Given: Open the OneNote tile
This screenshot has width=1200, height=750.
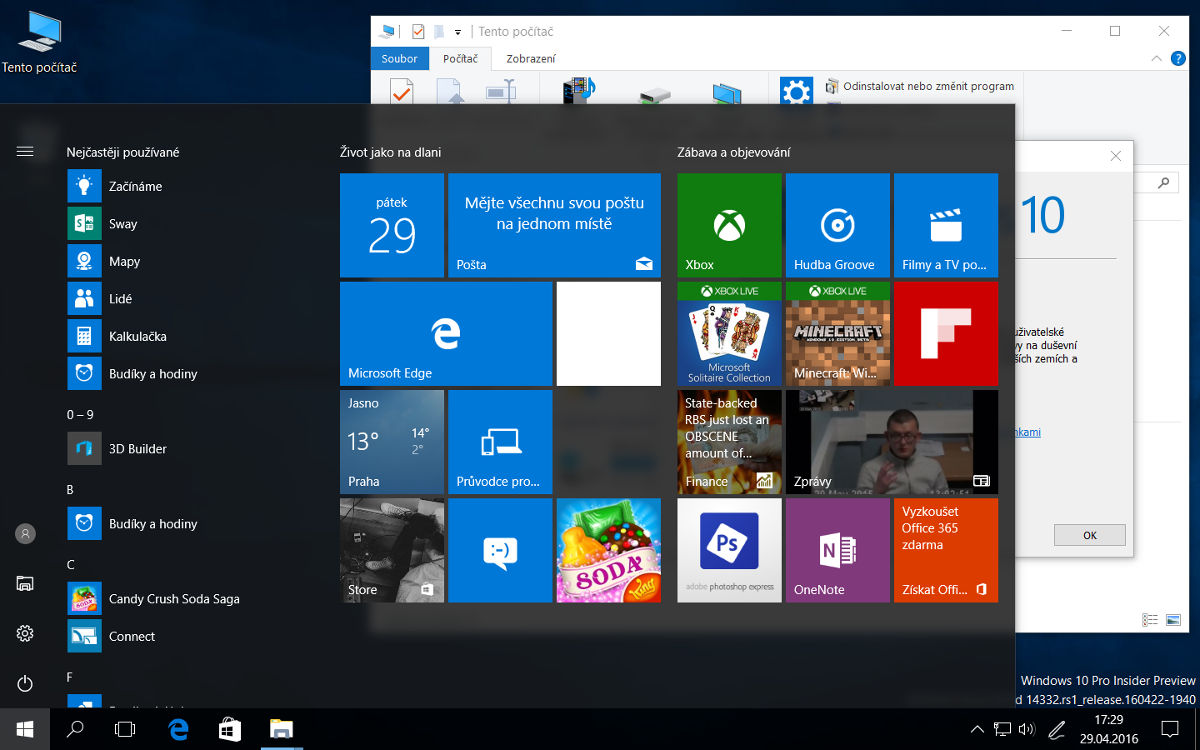Looking at the screenshot, I should [x=837, y=550].
